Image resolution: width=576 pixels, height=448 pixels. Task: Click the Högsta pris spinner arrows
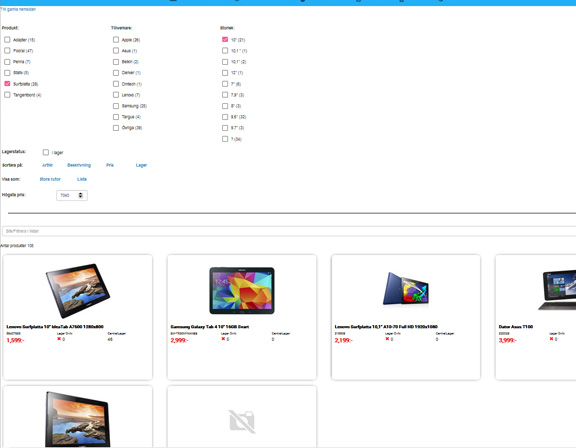80,195
